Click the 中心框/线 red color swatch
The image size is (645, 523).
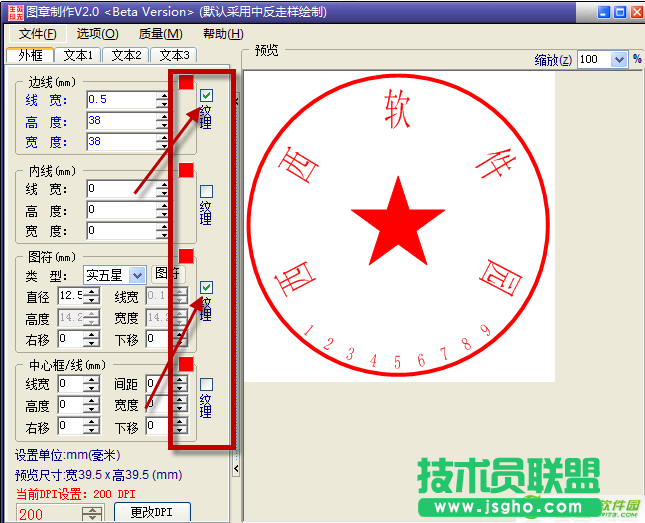click(x=186, y=364)
